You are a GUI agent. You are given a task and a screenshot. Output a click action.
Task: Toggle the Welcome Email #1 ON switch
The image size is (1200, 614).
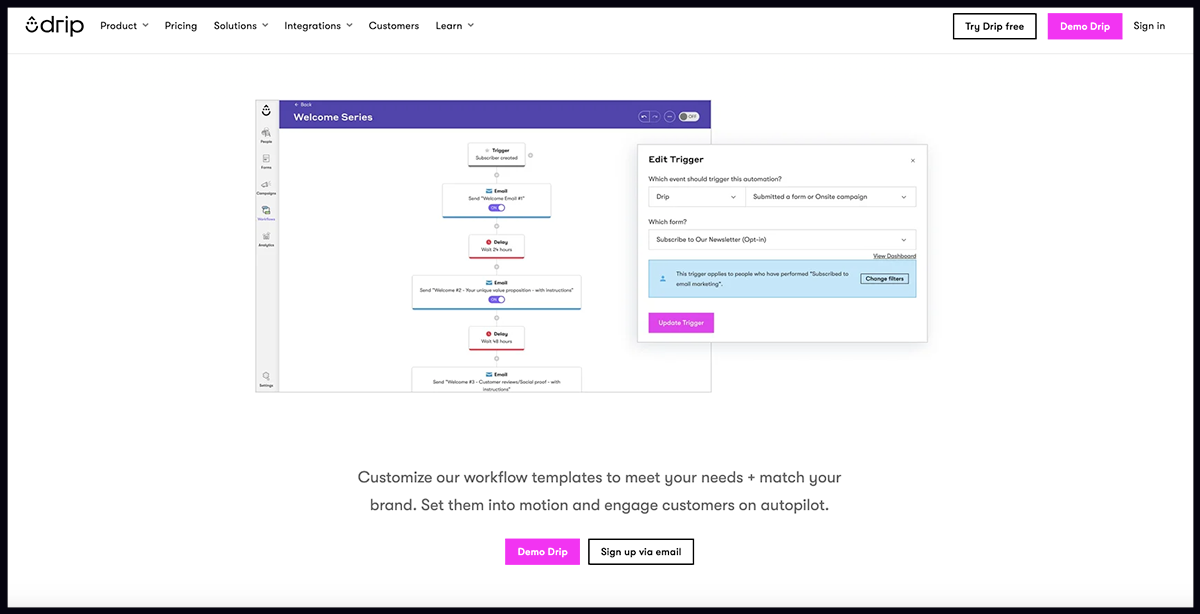(496, 208)
